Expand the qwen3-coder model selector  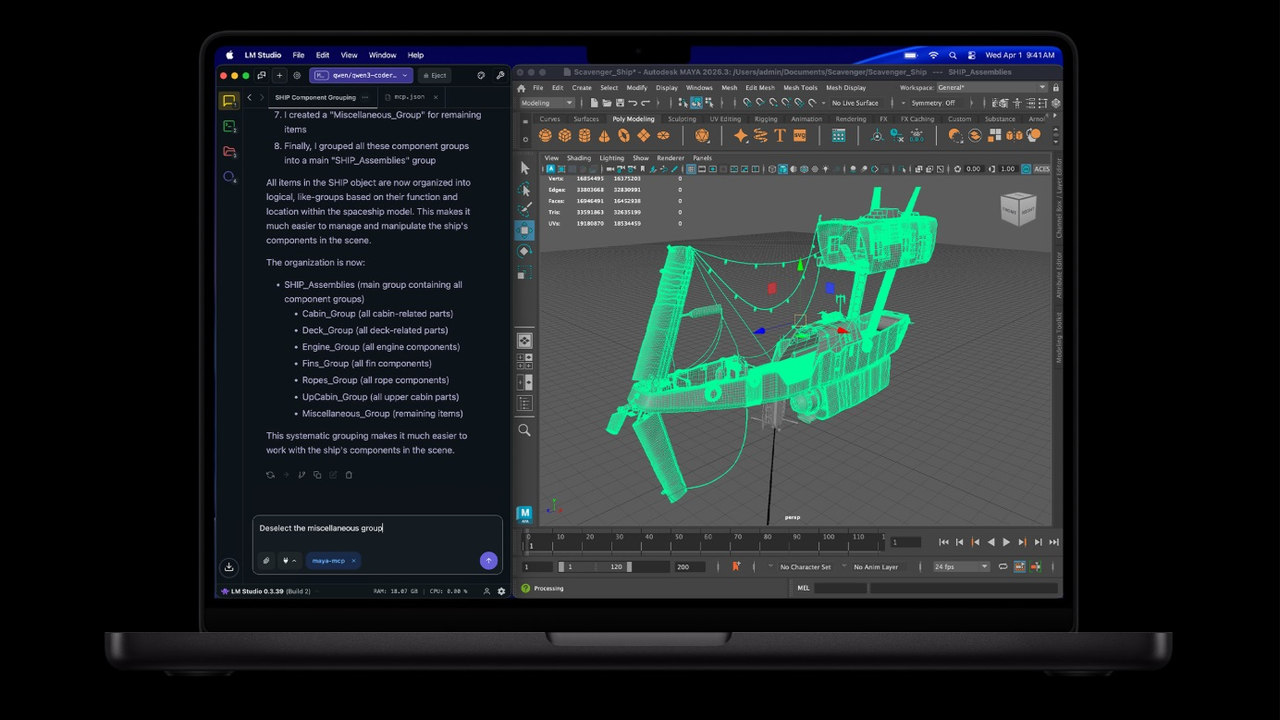click(x=360, y=75)
